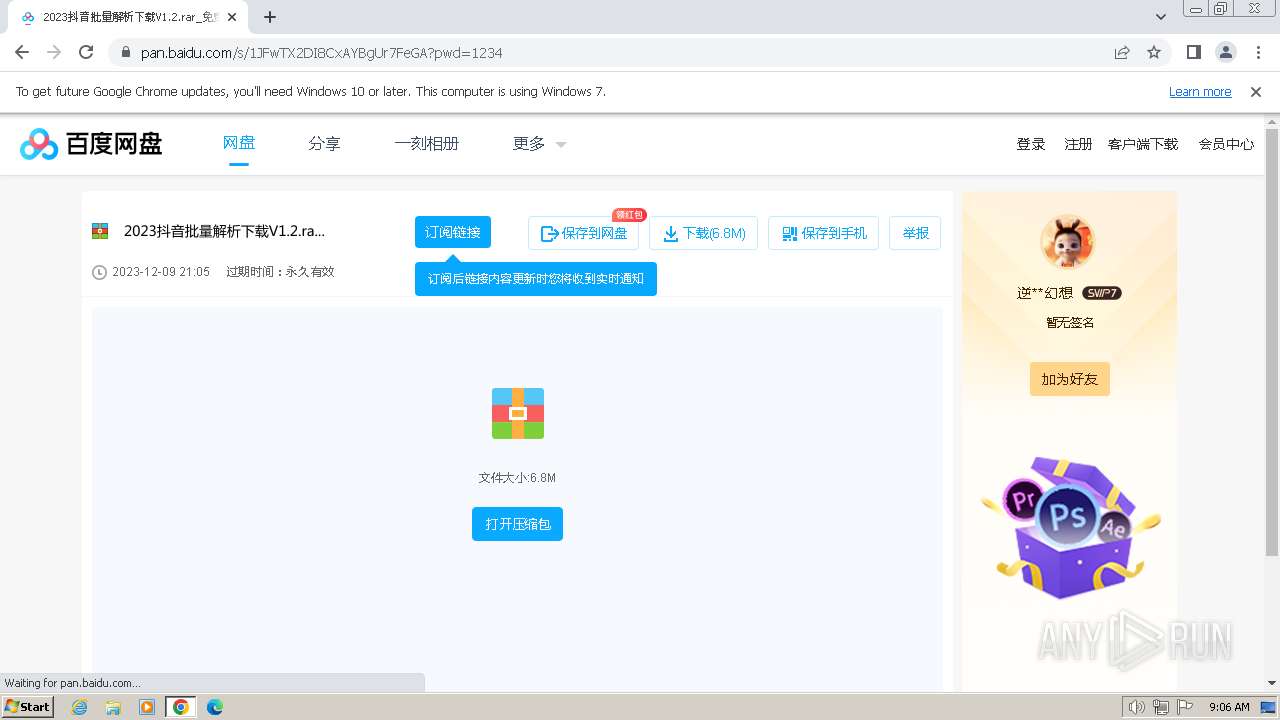Click the 加为好友 button
Screen dimensions: 1280x720
coord(1070,379)
